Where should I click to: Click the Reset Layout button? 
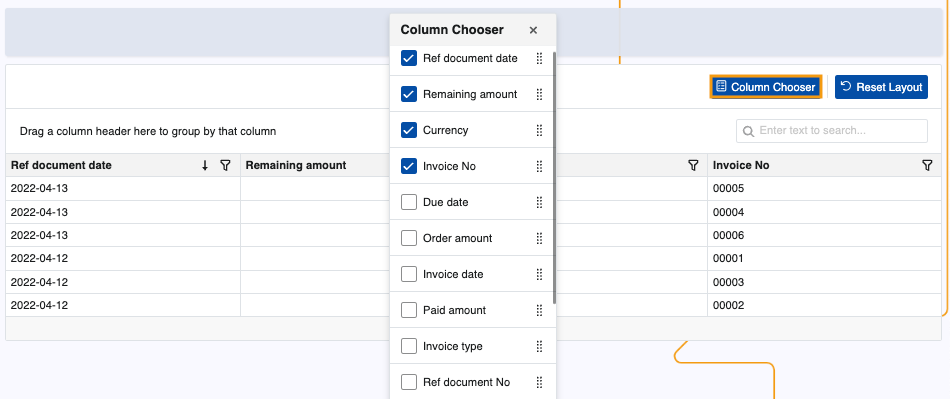click(882, 87)
